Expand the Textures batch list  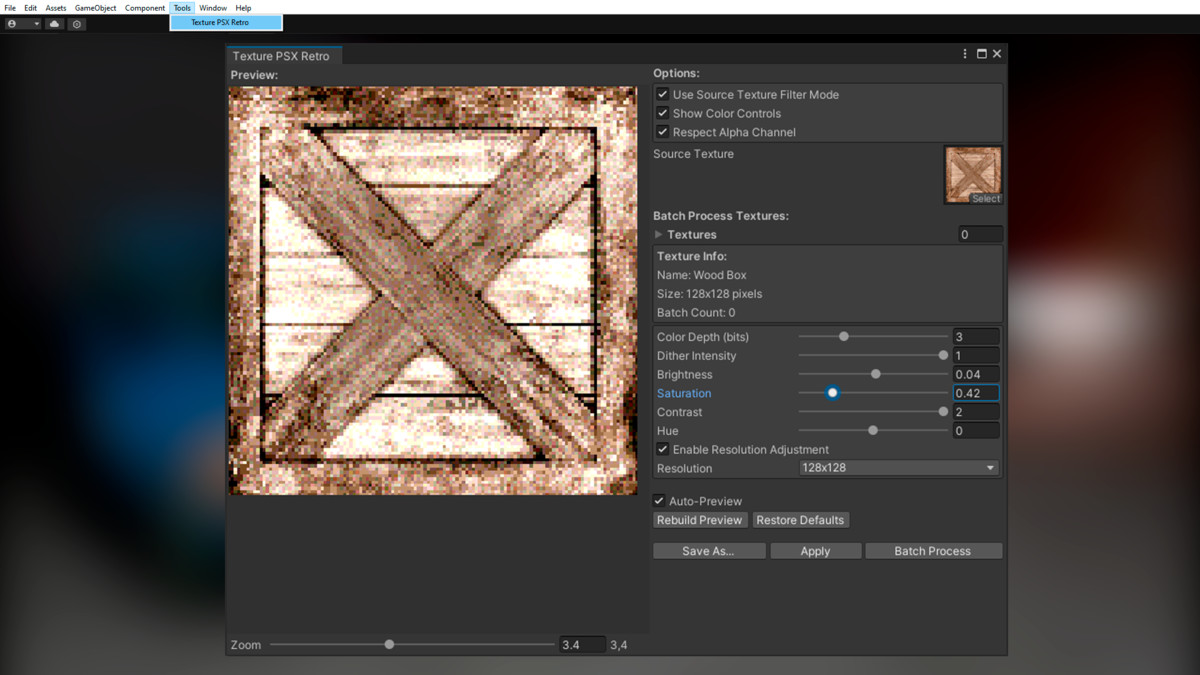click(658, 234)
